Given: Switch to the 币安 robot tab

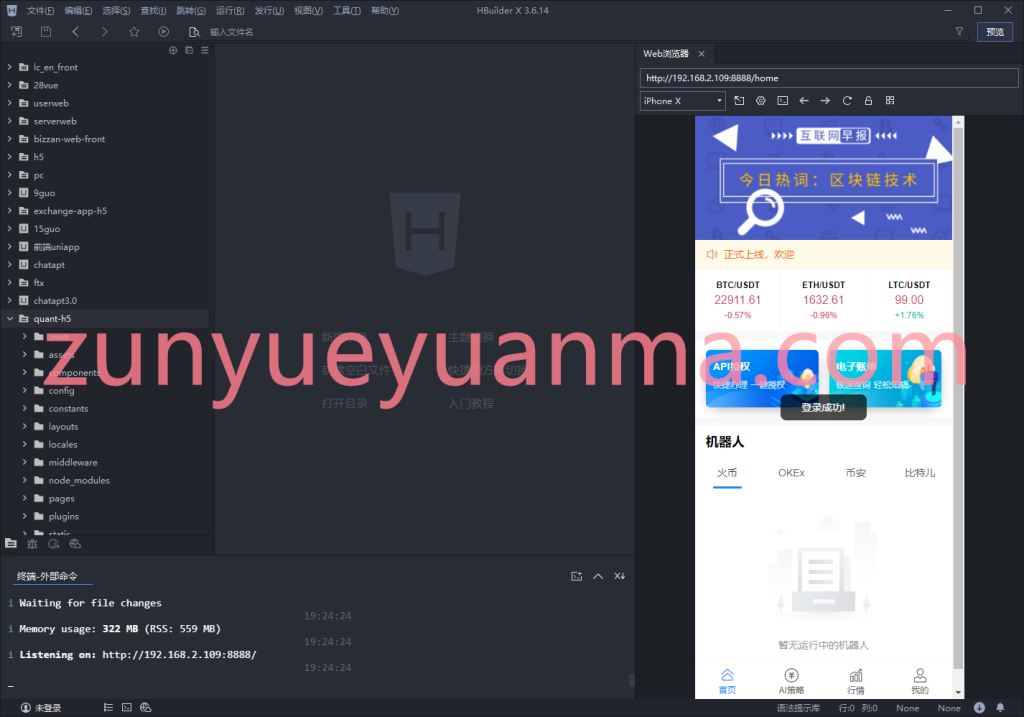Looking at the screenshot, I should 856,473.
